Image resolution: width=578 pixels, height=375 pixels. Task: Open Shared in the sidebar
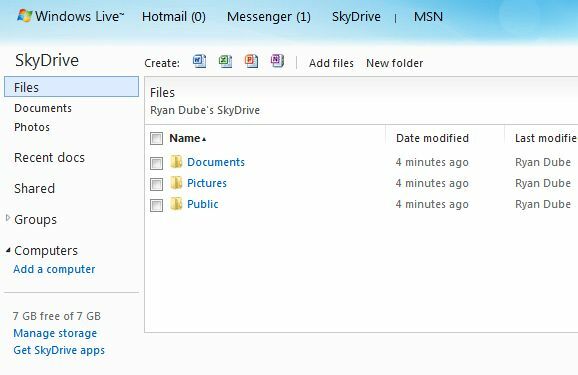tap(34, 189)
